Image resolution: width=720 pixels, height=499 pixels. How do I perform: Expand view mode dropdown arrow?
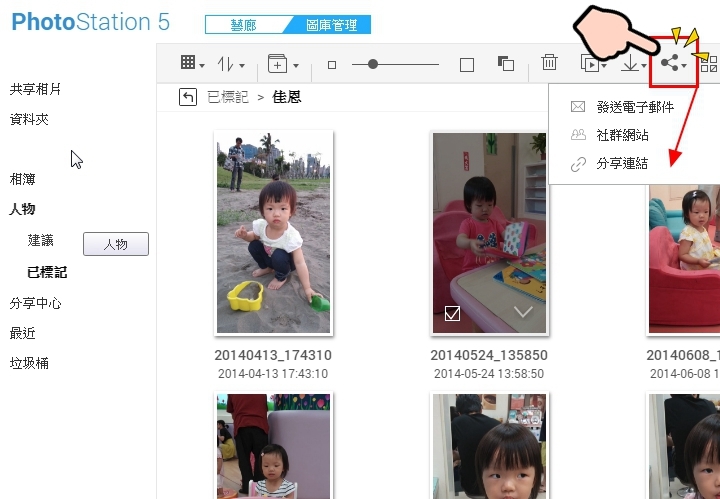(202, 66)
